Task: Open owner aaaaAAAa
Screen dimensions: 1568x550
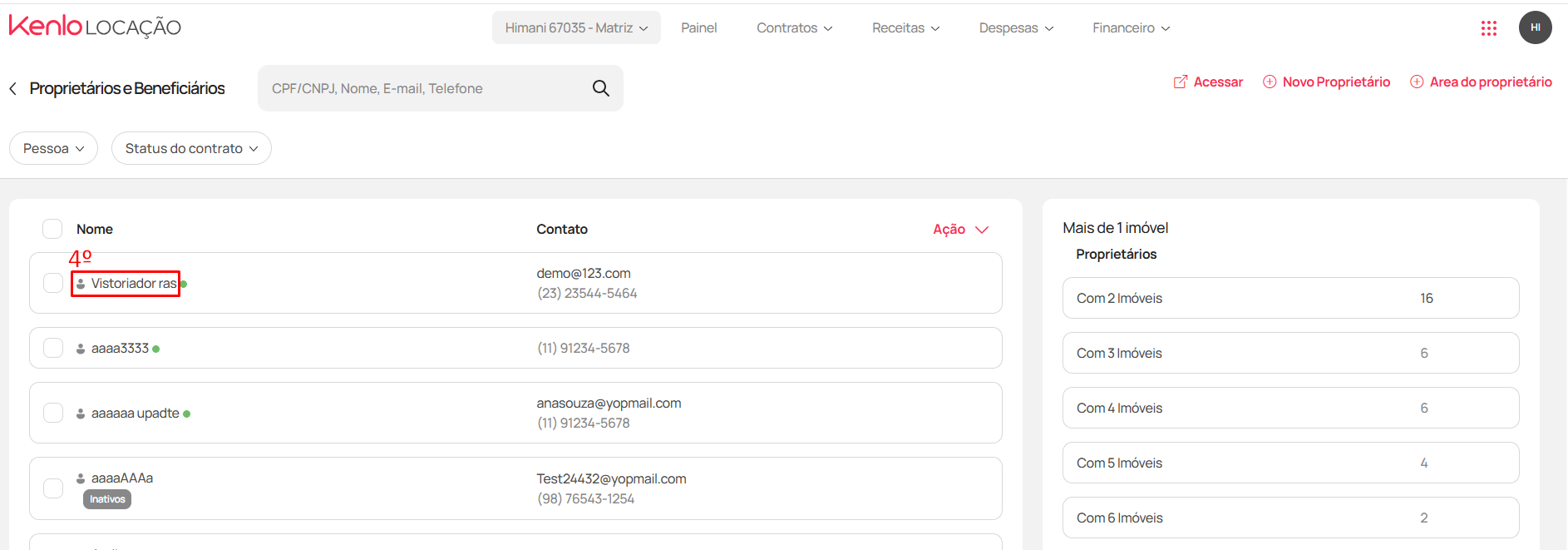Action: pyautogui.click(x=122, y=478)
